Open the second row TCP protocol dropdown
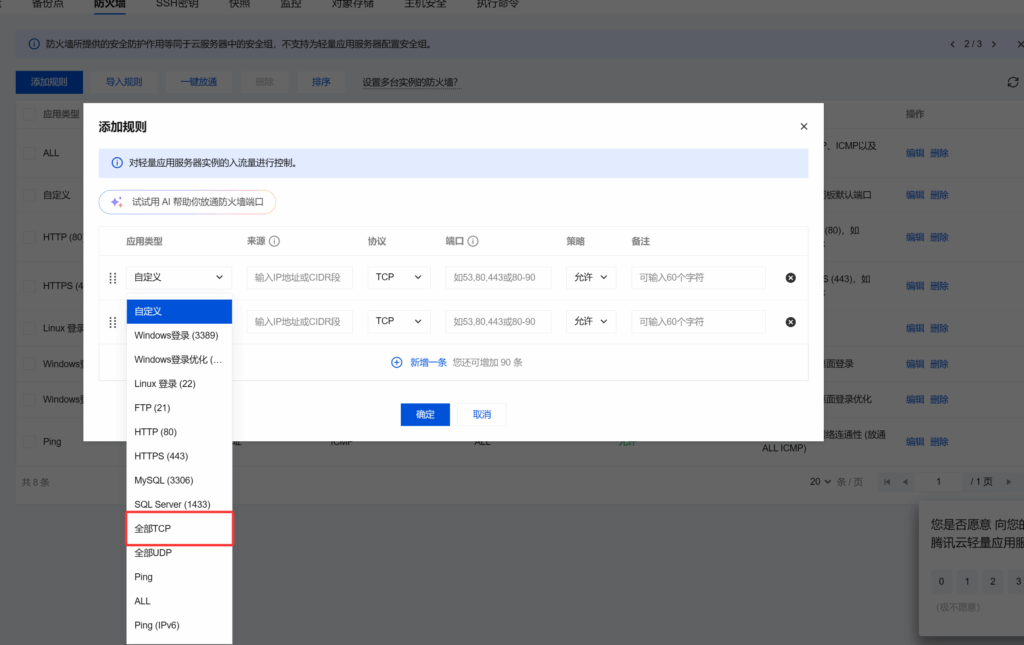 (x=398, y=321)
